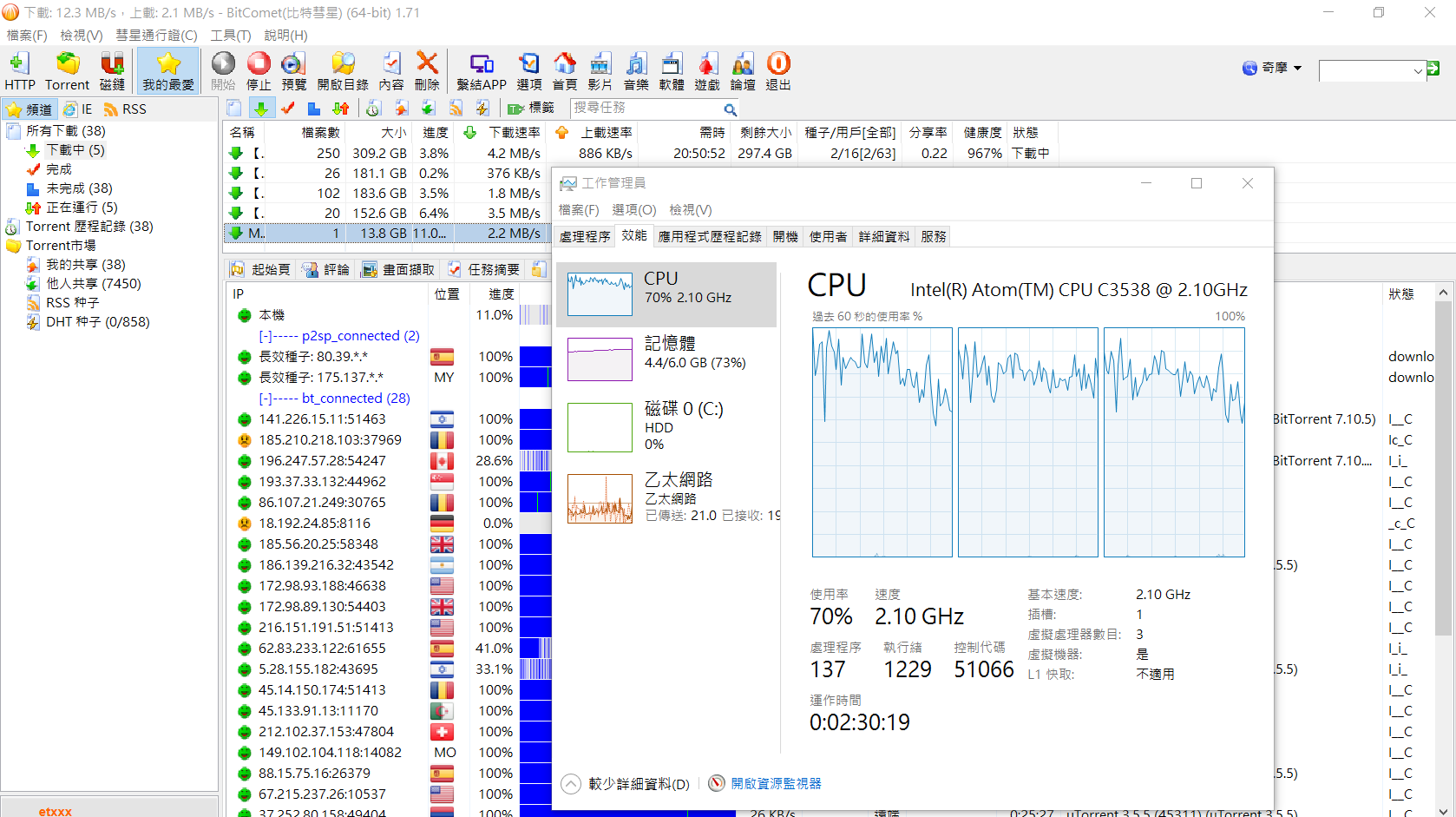Click red checkmark completed filter icon
This screenshot has height=817, width=1456.
(x=287, y=108)
